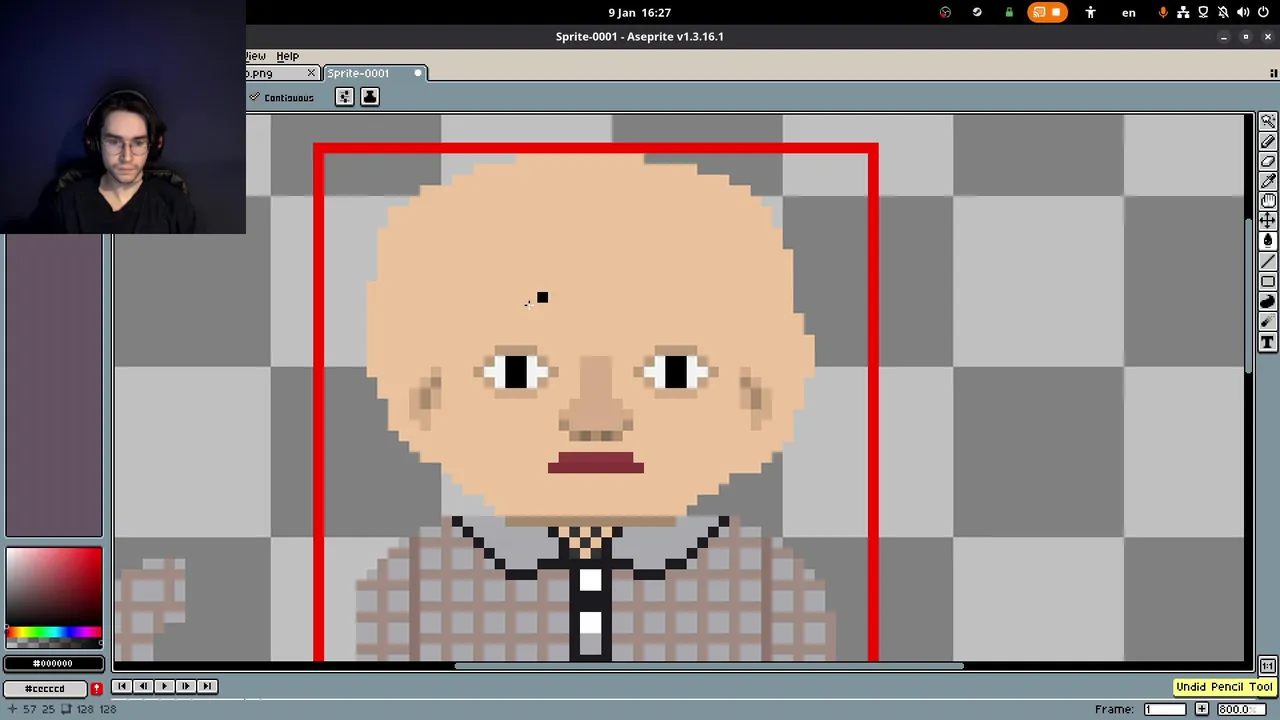Click the '57 25' cursor position text
The width and height of the screenshot is (1280, 720).
click(38, 709)
